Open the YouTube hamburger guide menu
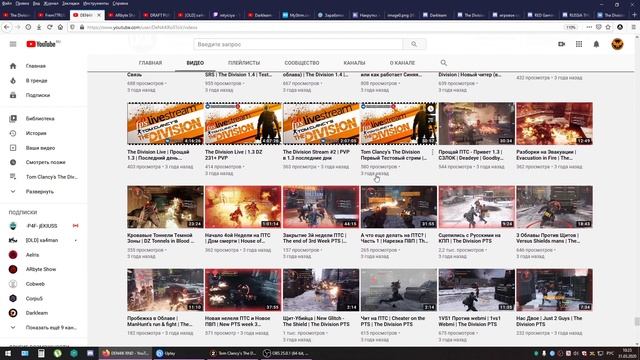This screenshot has width=640, height=360. (13, 44)
